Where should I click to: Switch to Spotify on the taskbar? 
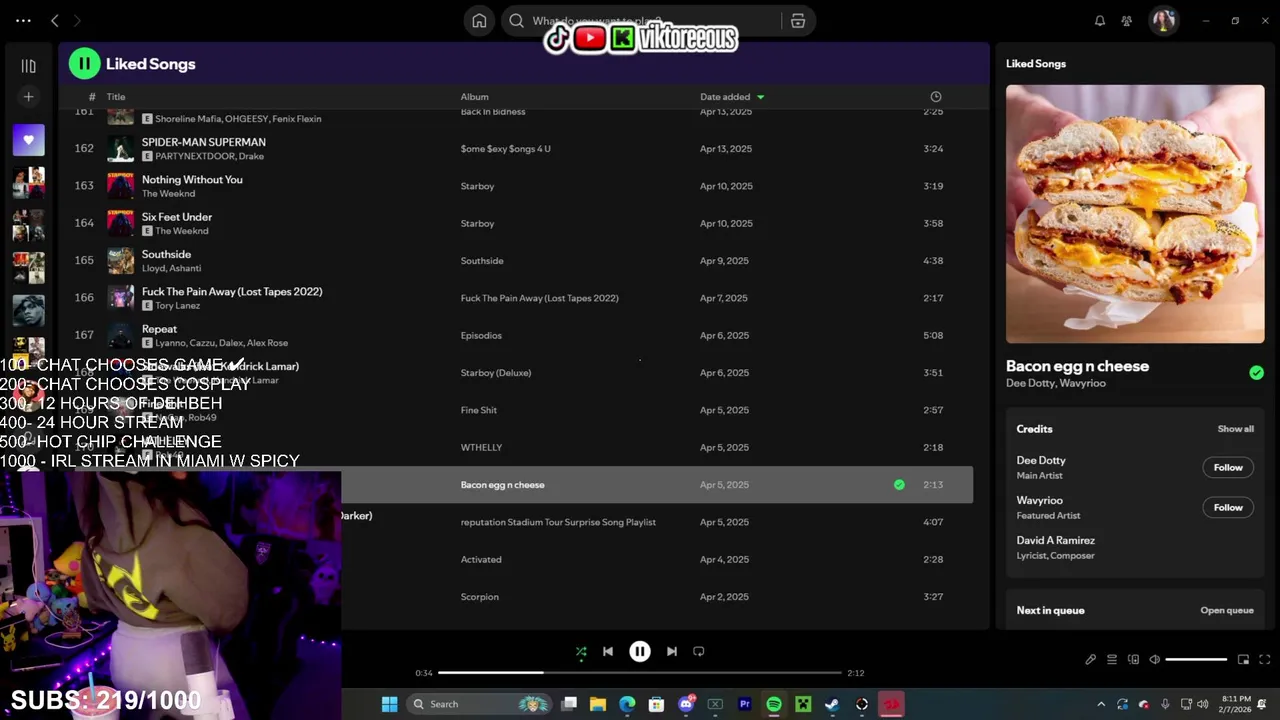tap(774, 704)
